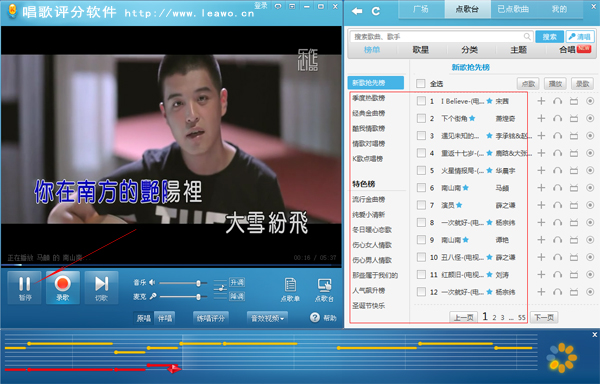Adjust the 音乐 volume slider
Image resolution: width=600 pixels, height=384 pixels.
point(183,283)
